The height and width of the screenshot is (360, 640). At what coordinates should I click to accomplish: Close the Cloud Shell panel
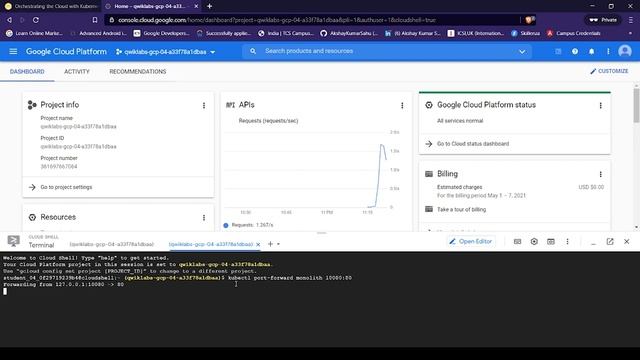coord(627,242)
